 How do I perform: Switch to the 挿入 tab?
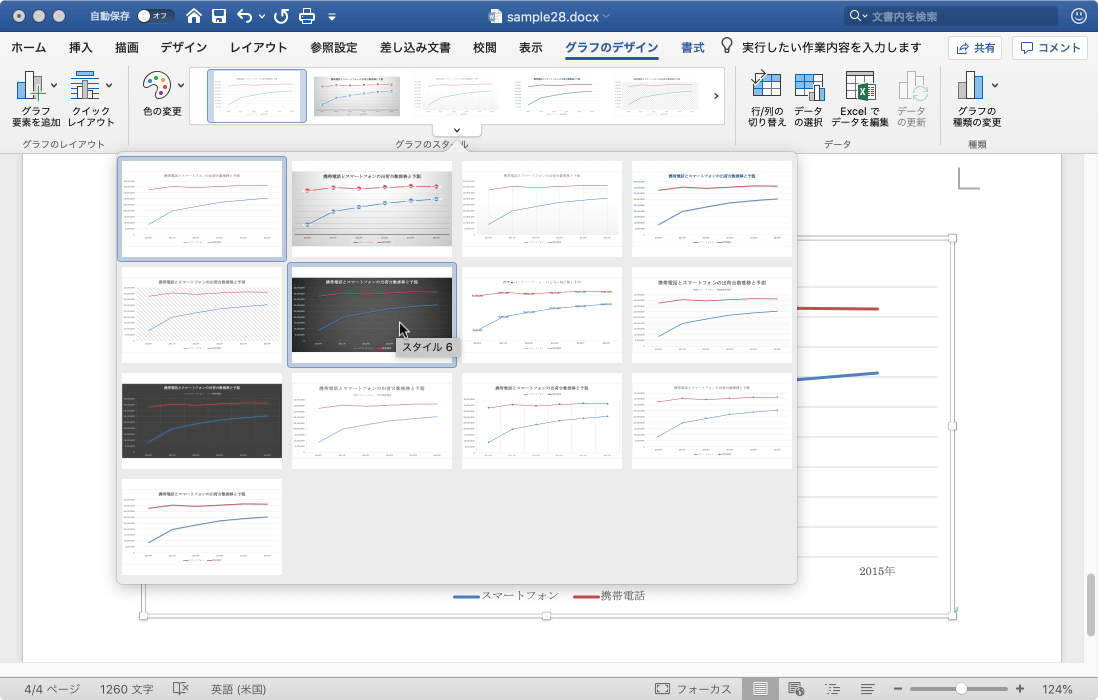[x=81, y=48]
